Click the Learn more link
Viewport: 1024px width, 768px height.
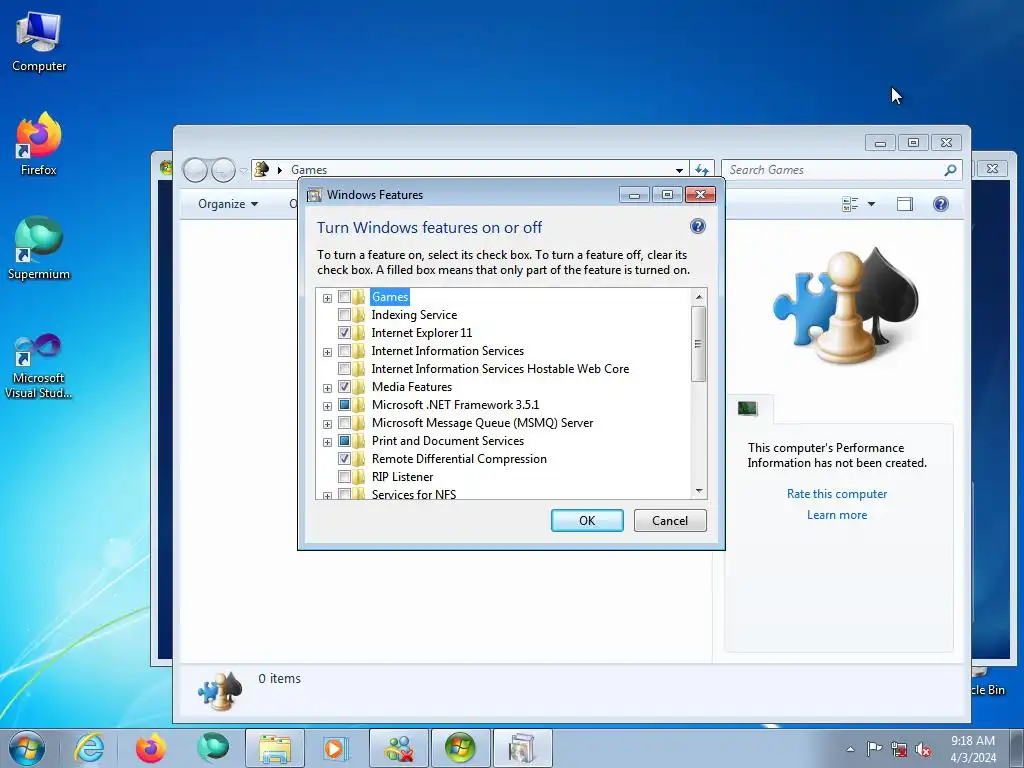tap(837, 515)
